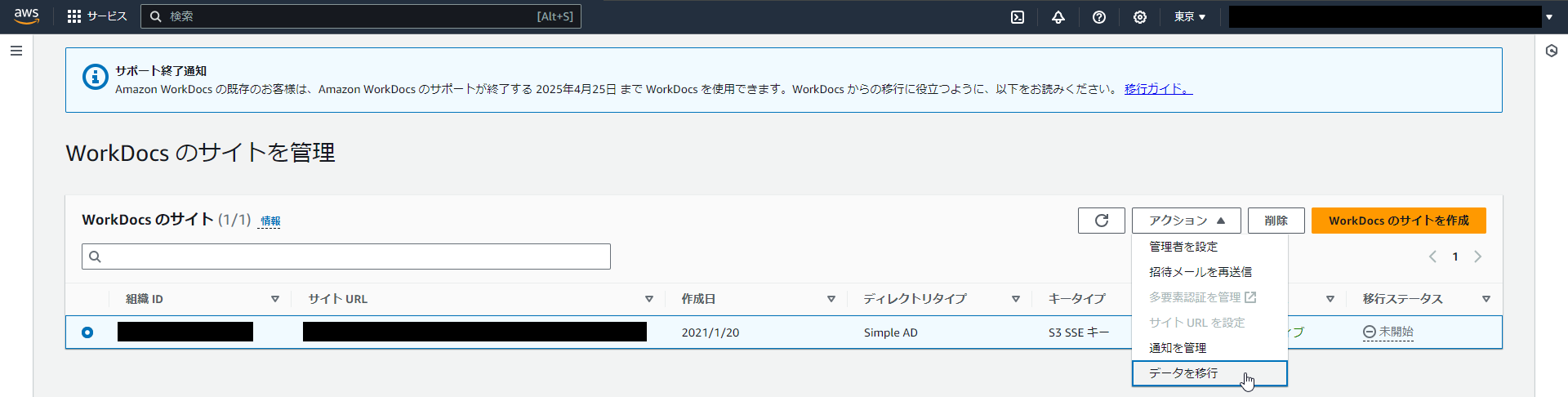This screenshot has width=1568, height=397.
Task: Open the notifications bell
Action: coord(1058,17)
